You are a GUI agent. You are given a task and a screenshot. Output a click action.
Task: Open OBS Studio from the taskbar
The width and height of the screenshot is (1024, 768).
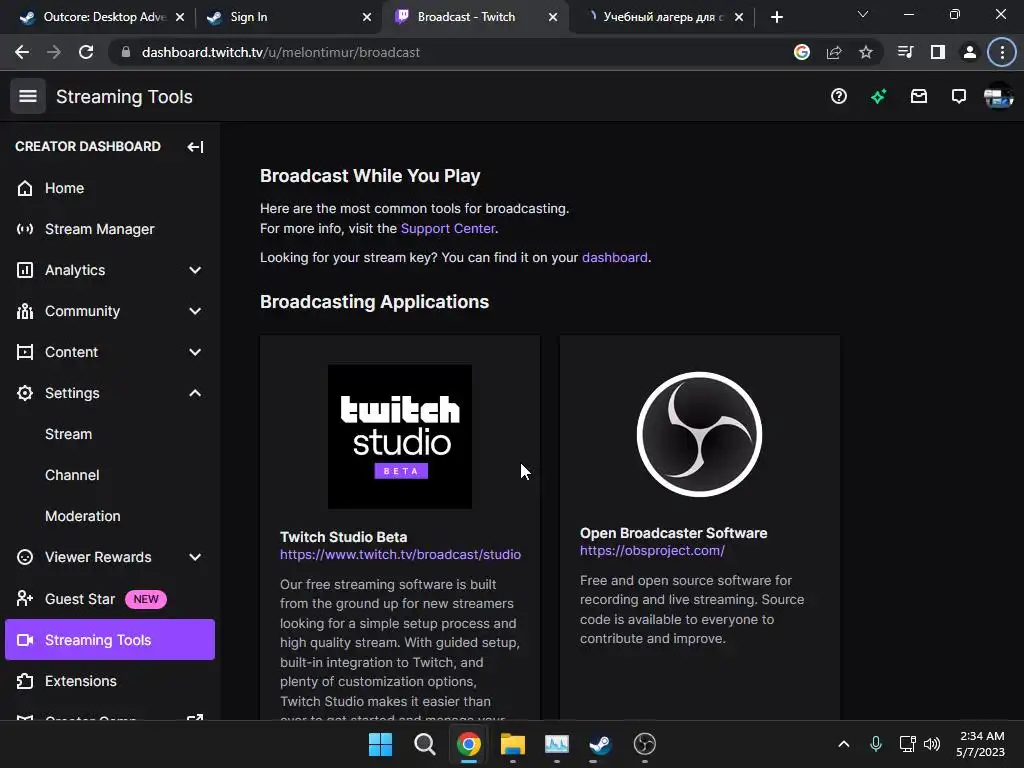pyautogui.click(x=645, y=744)
